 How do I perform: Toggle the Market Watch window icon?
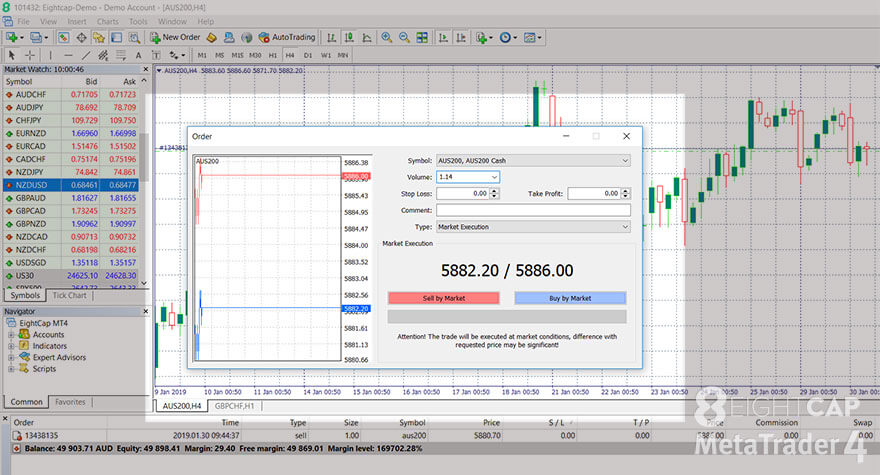point(63,38)
